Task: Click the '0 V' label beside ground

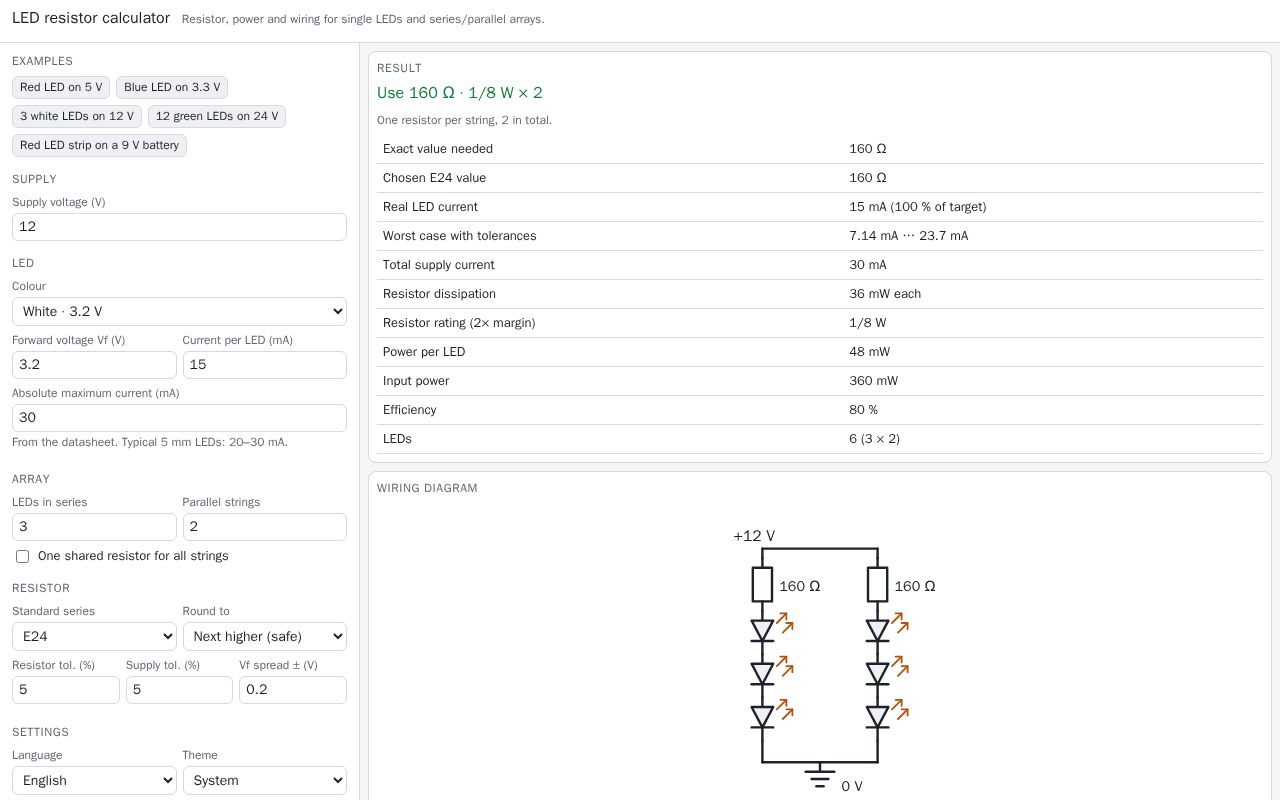Action: (852, 787)
